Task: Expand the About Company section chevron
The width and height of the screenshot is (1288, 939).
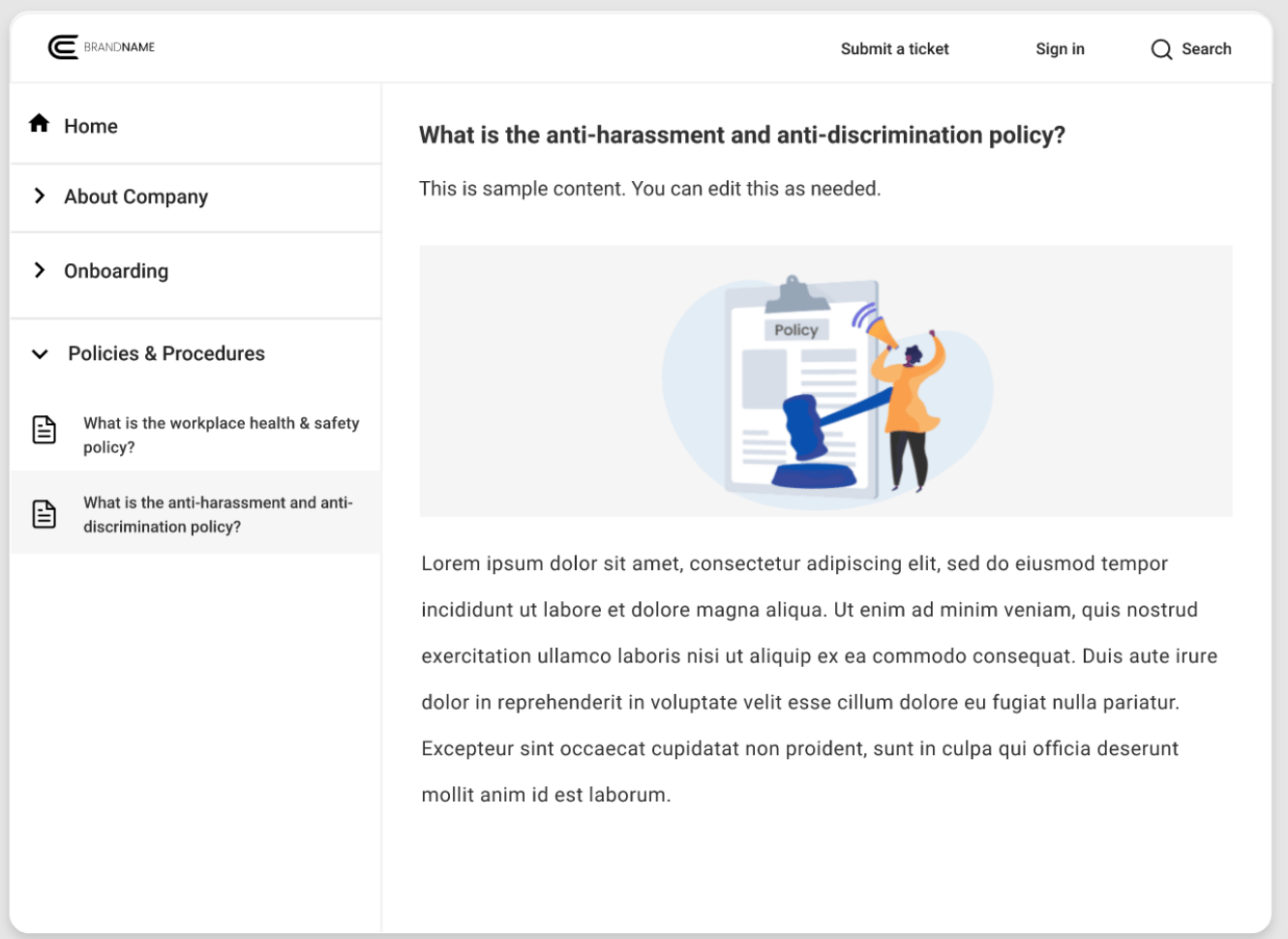Action: pos(40,196)
